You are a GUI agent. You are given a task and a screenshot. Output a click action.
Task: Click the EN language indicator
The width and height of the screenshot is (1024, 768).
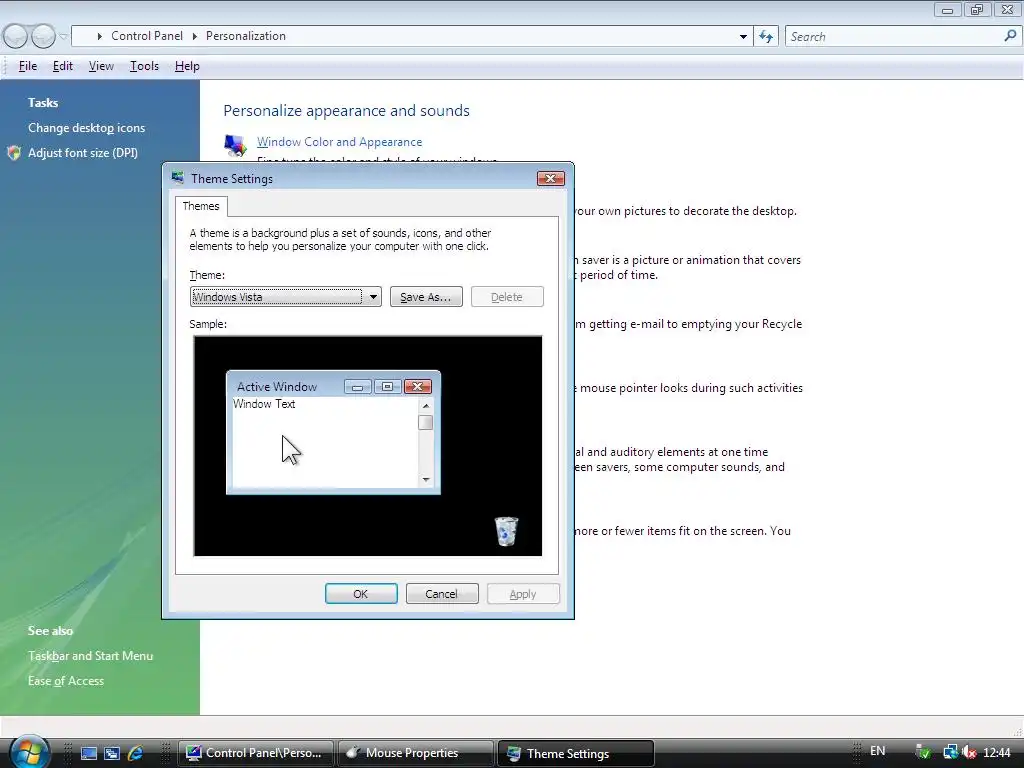point(878,751)
